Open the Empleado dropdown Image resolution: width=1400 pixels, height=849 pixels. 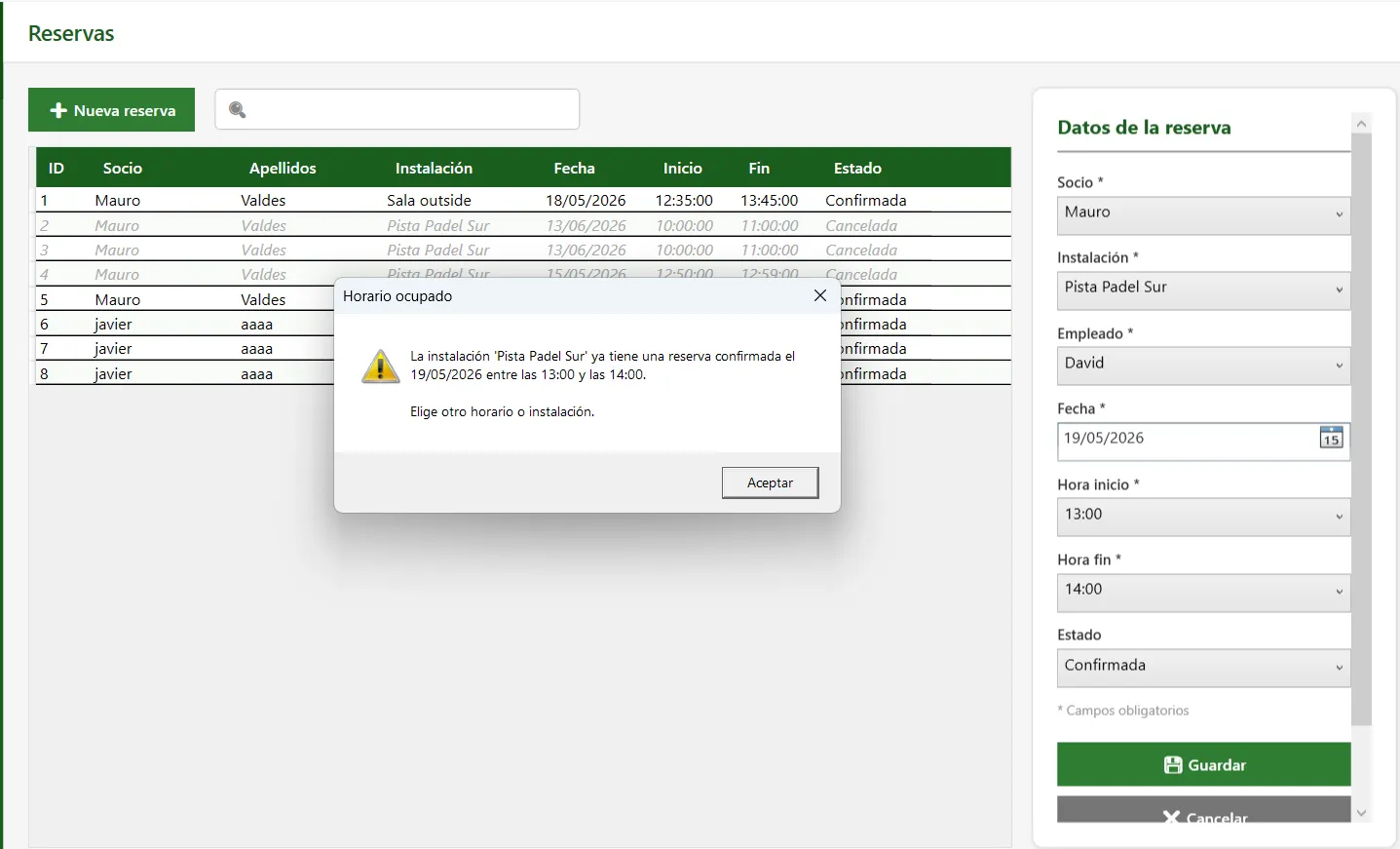coord(1203,367)
